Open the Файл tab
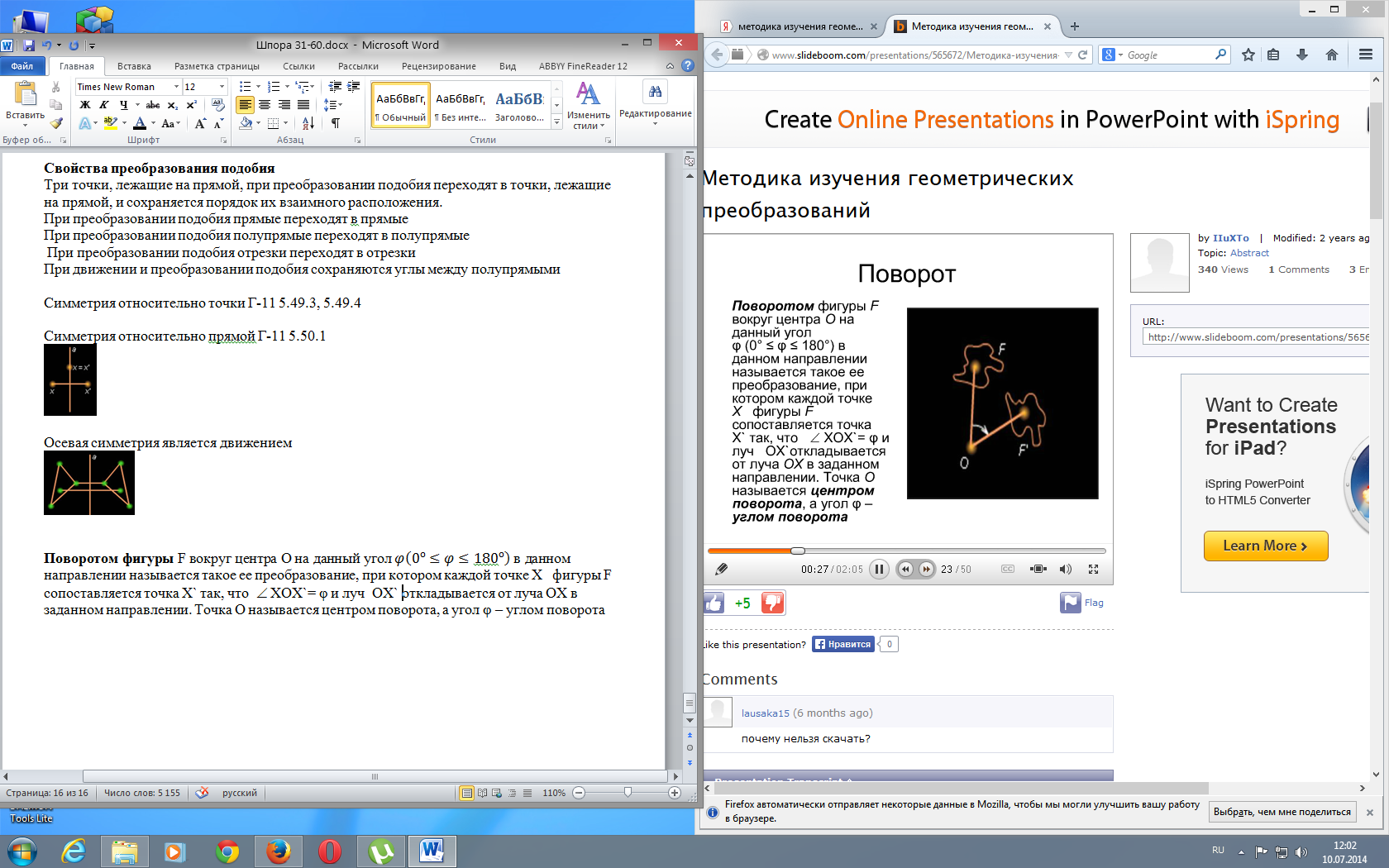The image size is (1389, 868). pyautogui.click(x=22, y=66)
